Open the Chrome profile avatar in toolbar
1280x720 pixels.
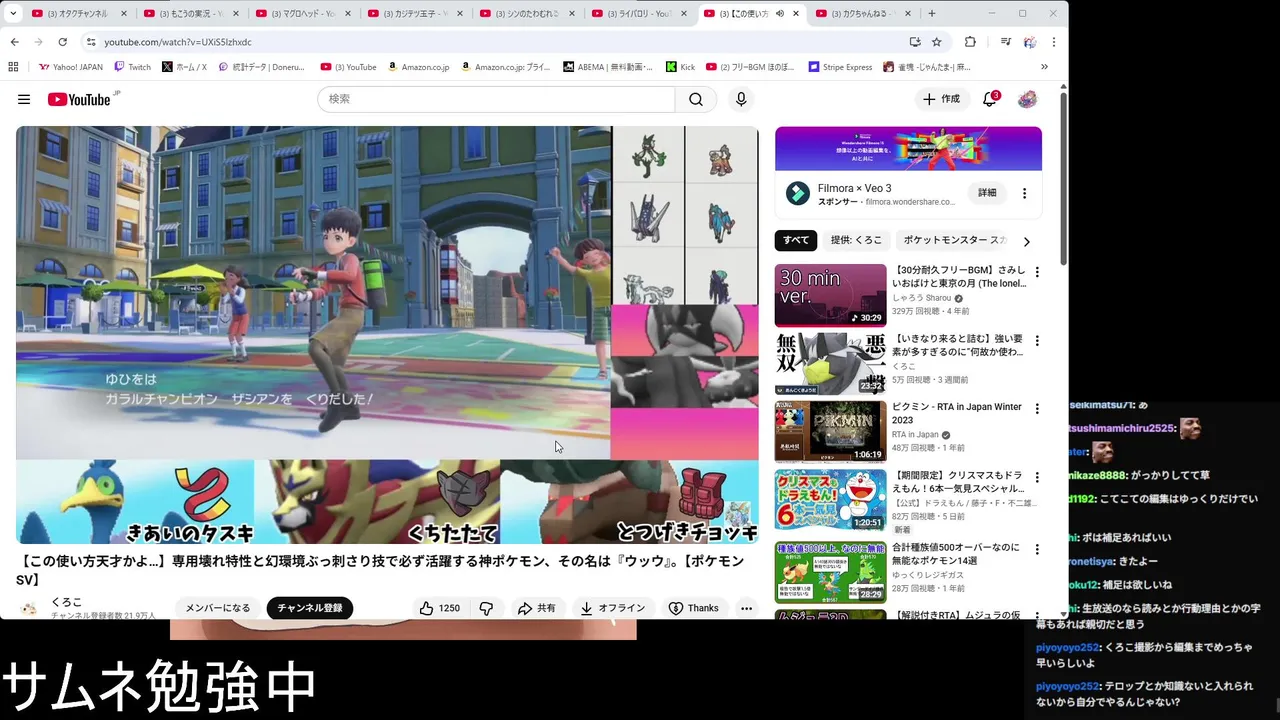pos(1030,42)
